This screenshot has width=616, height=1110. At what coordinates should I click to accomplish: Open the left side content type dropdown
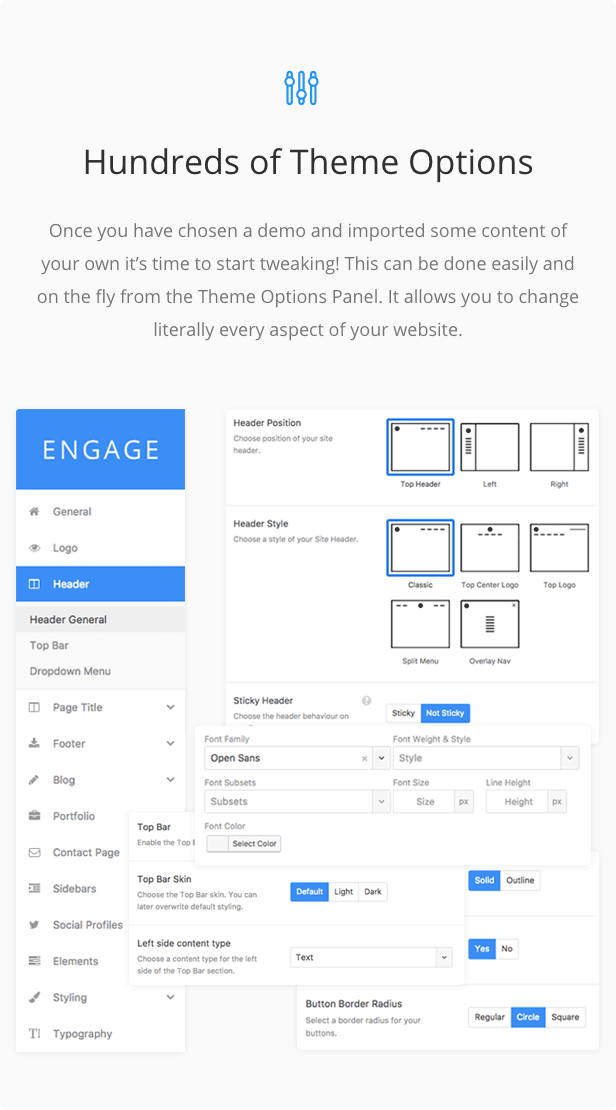pos(371,957)
